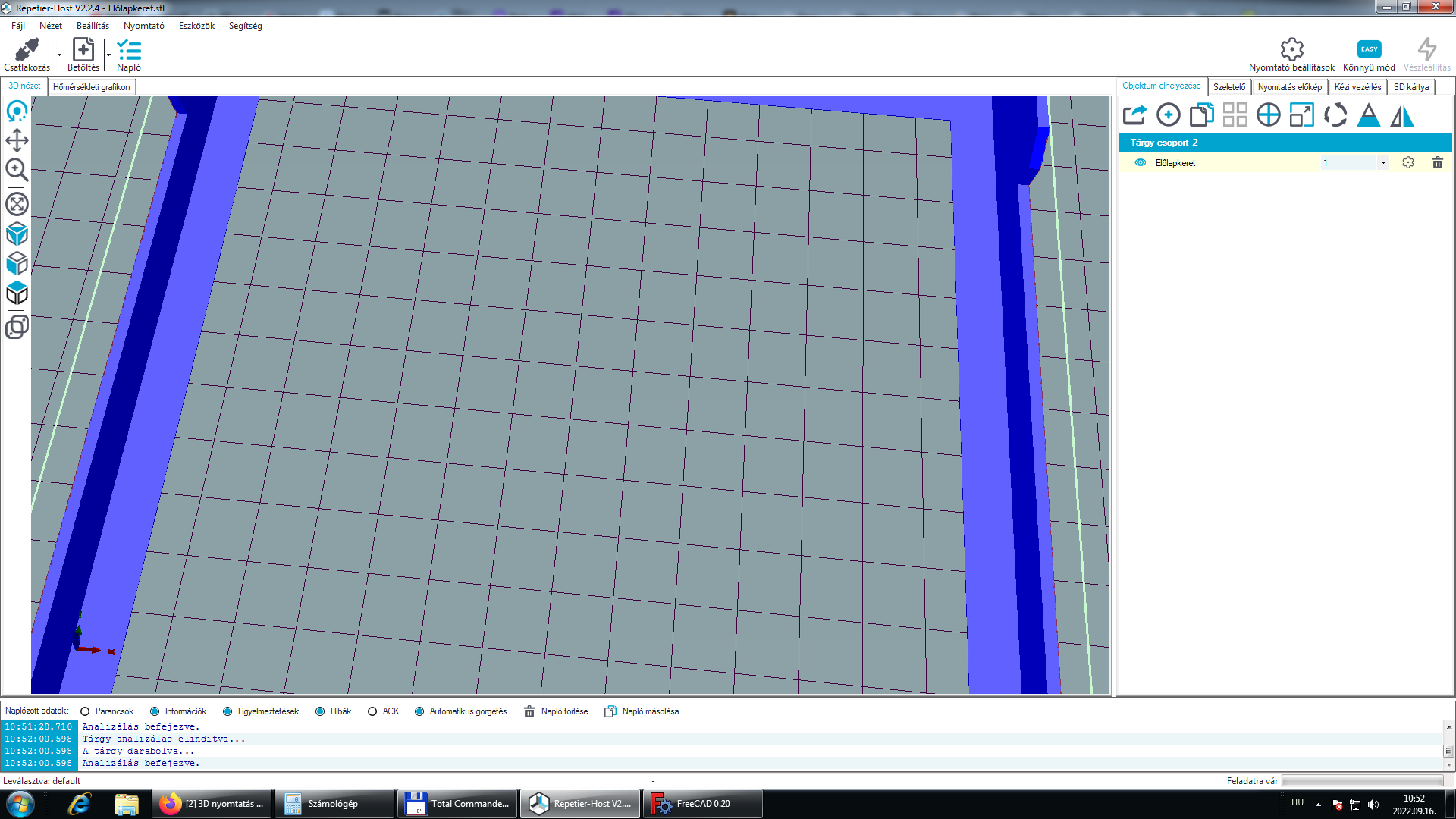Open the Előlapkeret quantity dropdown
This screenshot has height=819, width=1456.
(1382, 162)
